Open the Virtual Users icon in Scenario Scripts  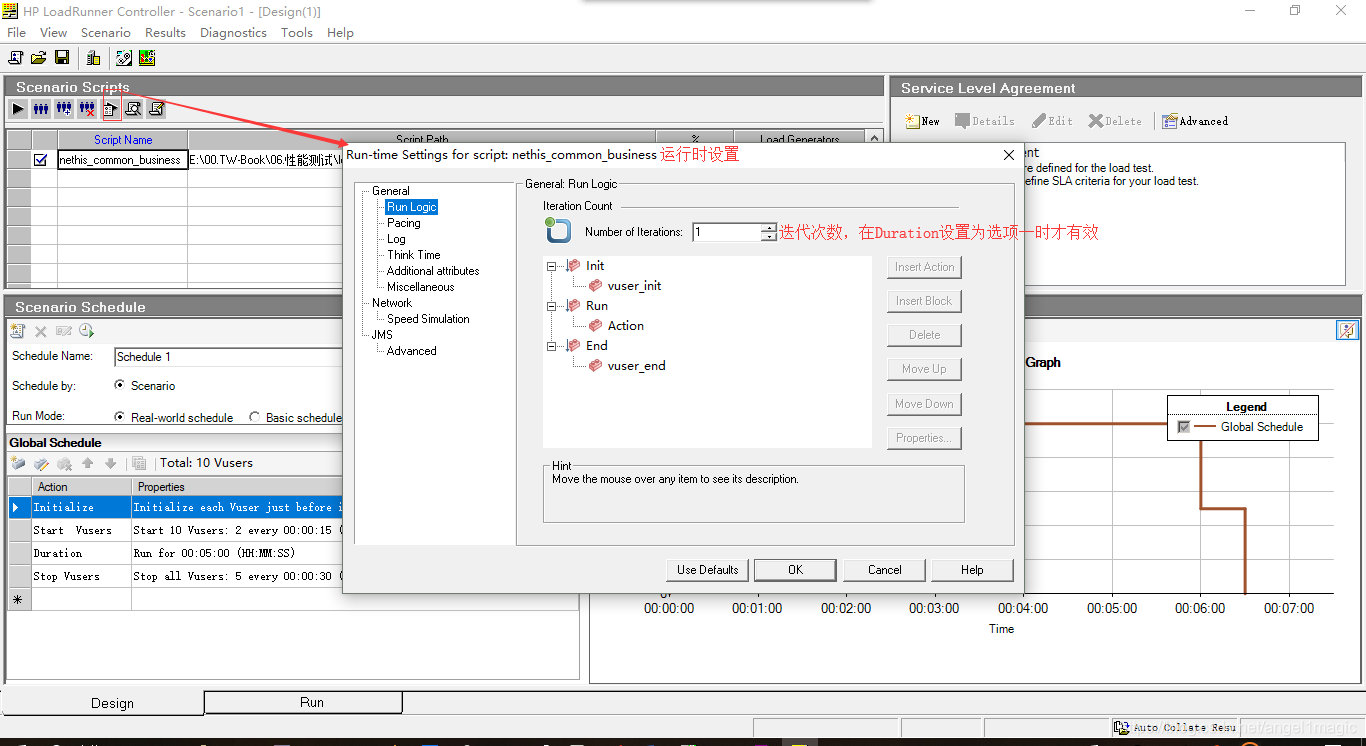(41, 108)
